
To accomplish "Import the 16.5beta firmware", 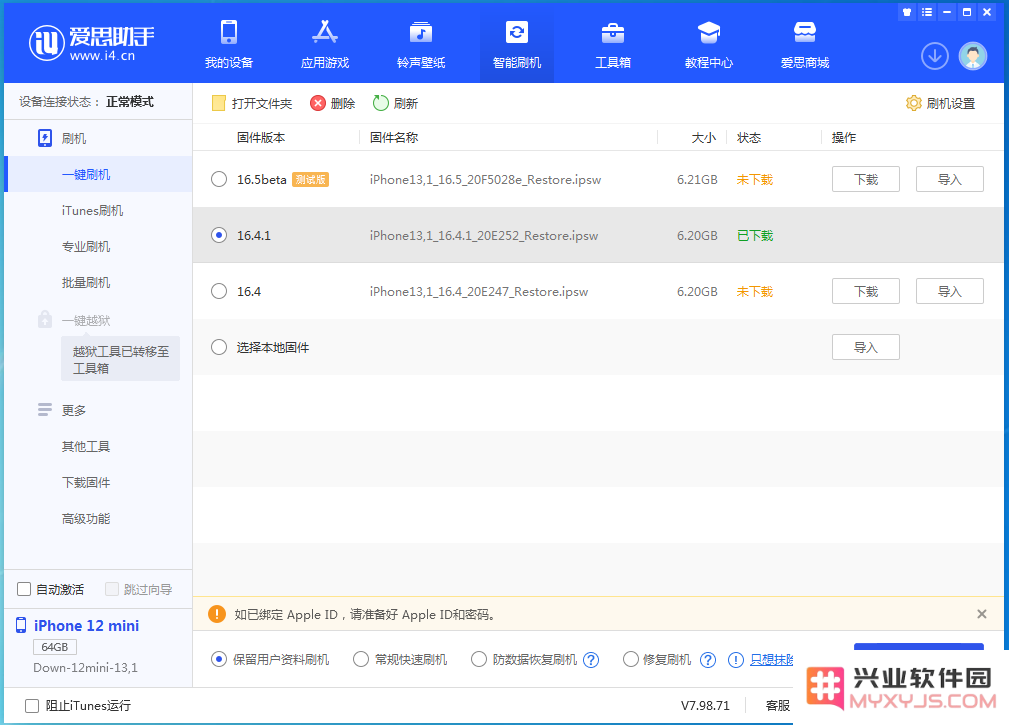I will [949, 179].
